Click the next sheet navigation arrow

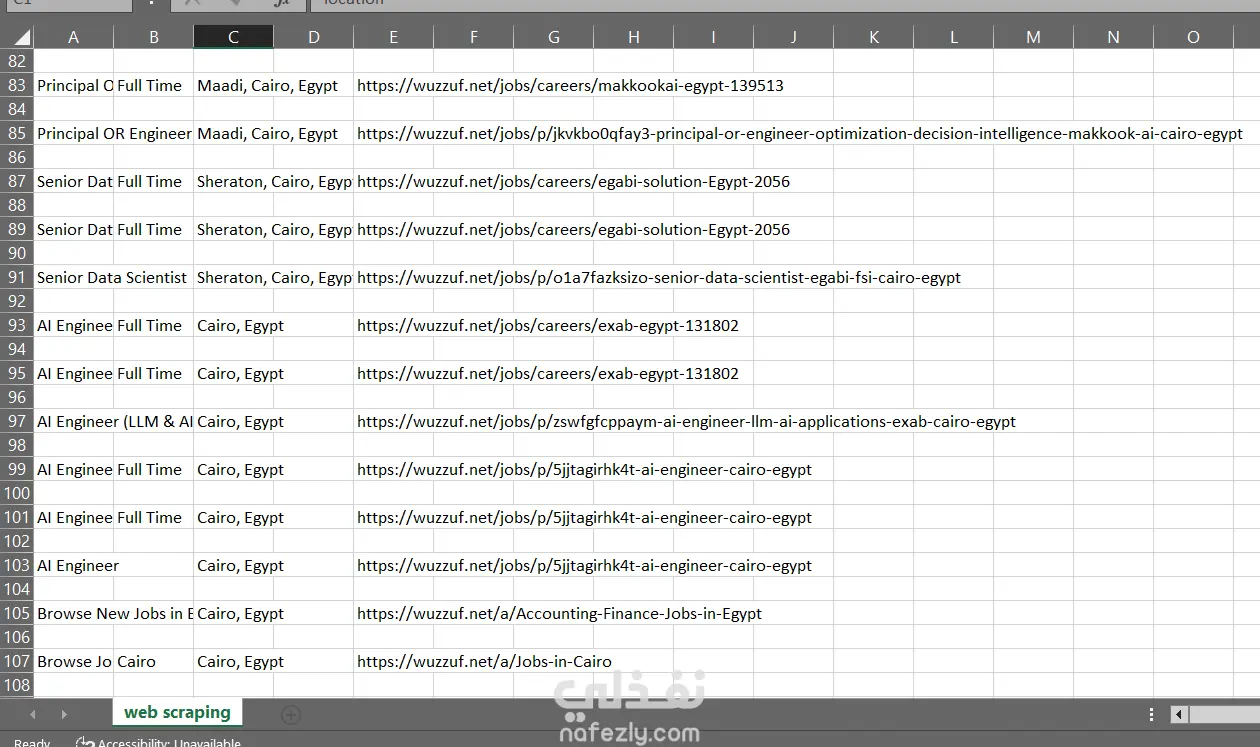[x=64, y=714]
